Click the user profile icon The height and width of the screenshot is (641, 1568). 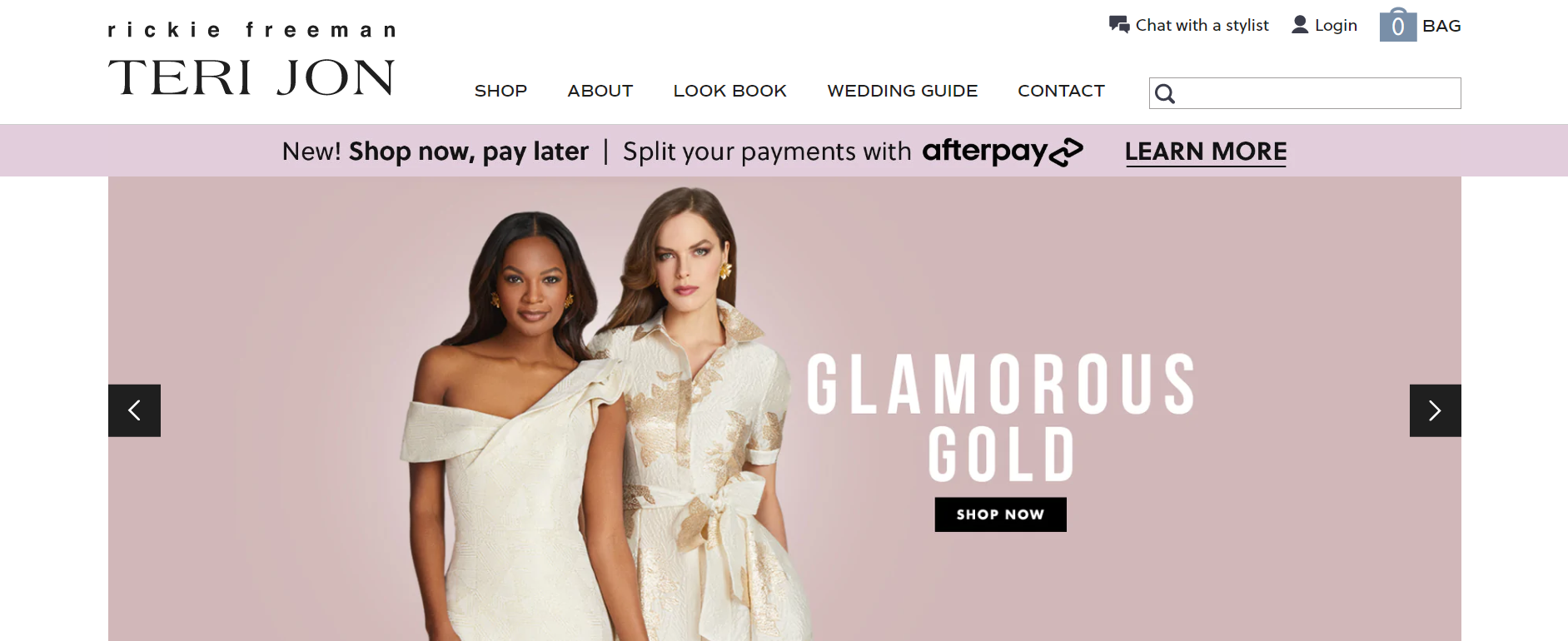tap(1300, 24)
